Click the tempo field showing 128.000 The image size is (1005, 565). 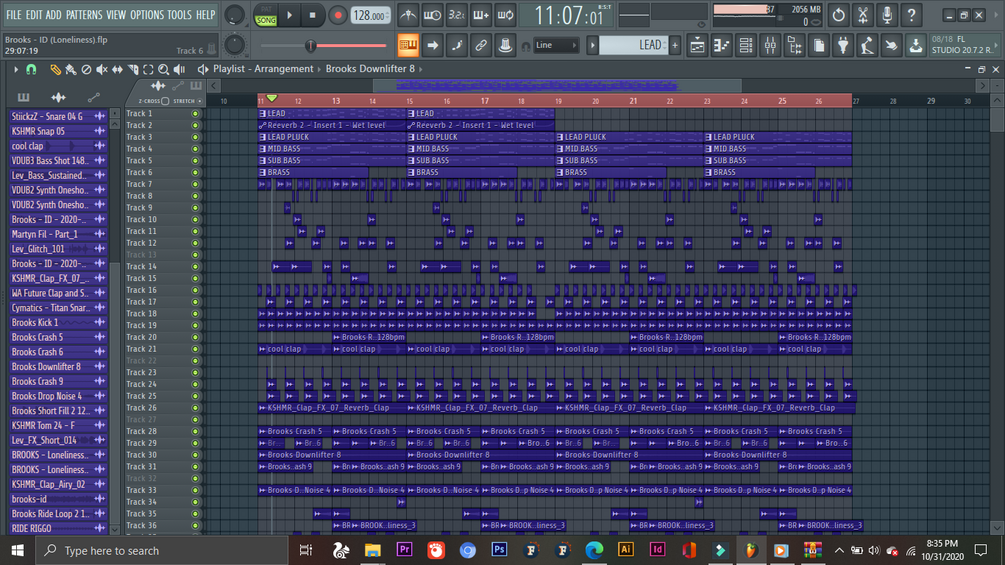[370, 15]
